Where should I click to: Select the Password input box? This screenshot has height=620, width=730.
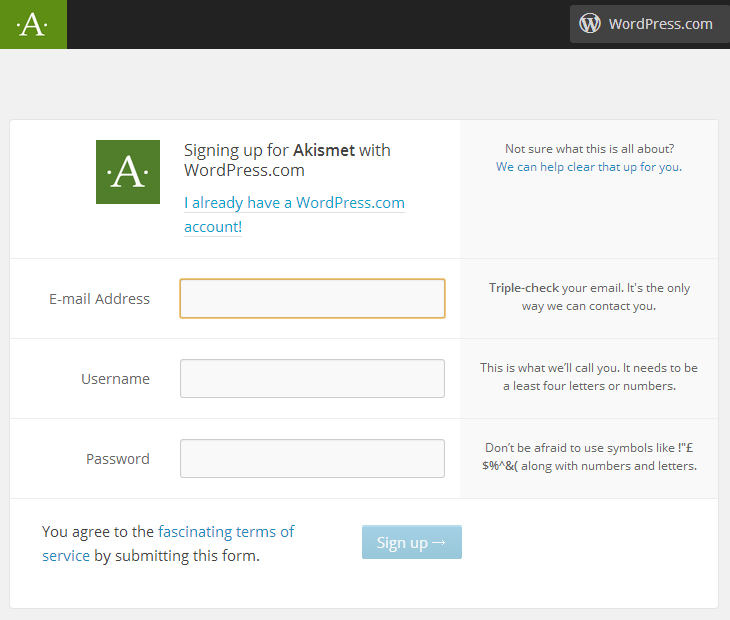[312, 459]
